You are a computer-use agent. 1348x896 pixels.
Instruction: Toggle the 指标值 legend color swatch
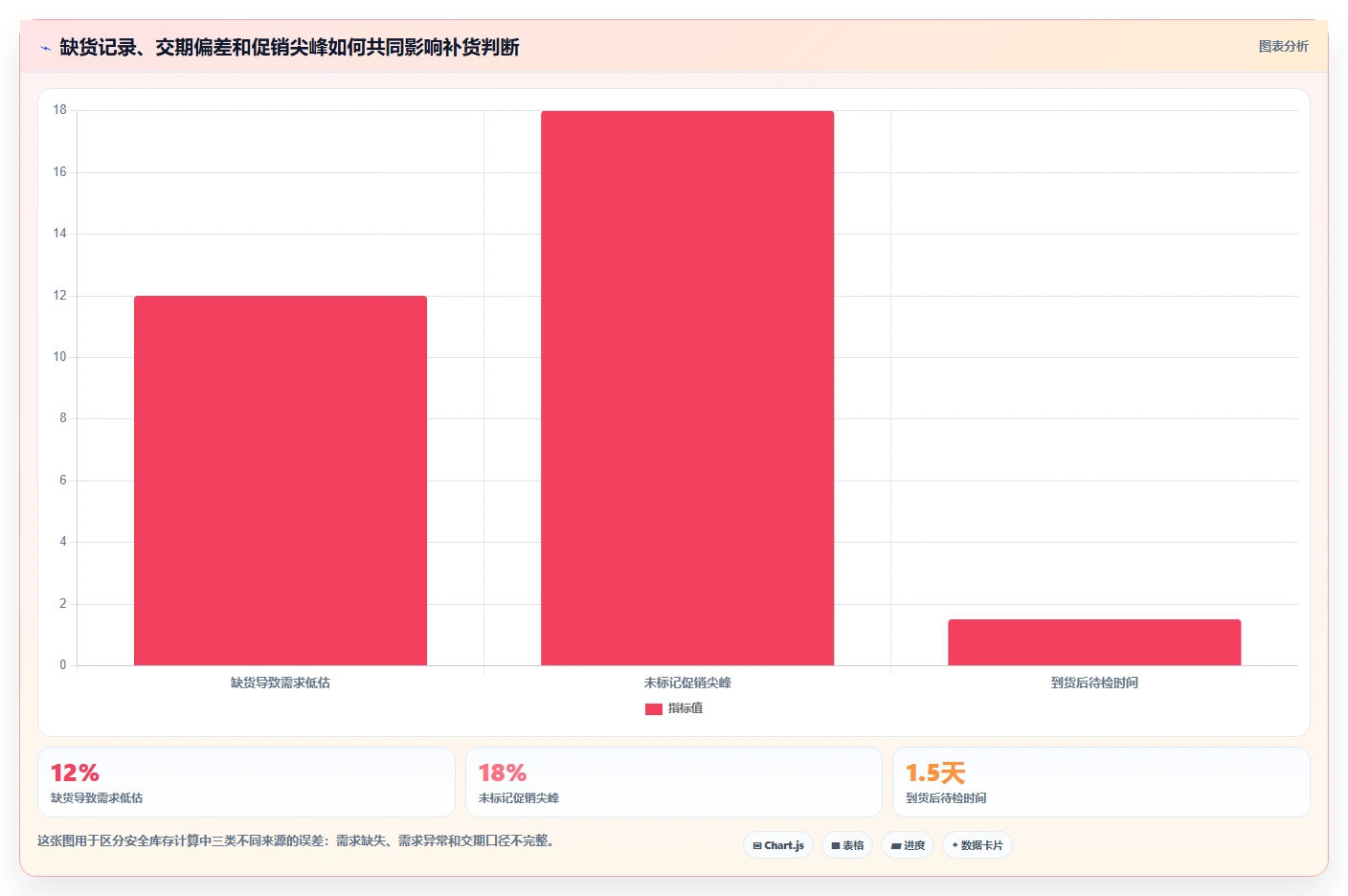pyautogui.click(x=654, y=709)
